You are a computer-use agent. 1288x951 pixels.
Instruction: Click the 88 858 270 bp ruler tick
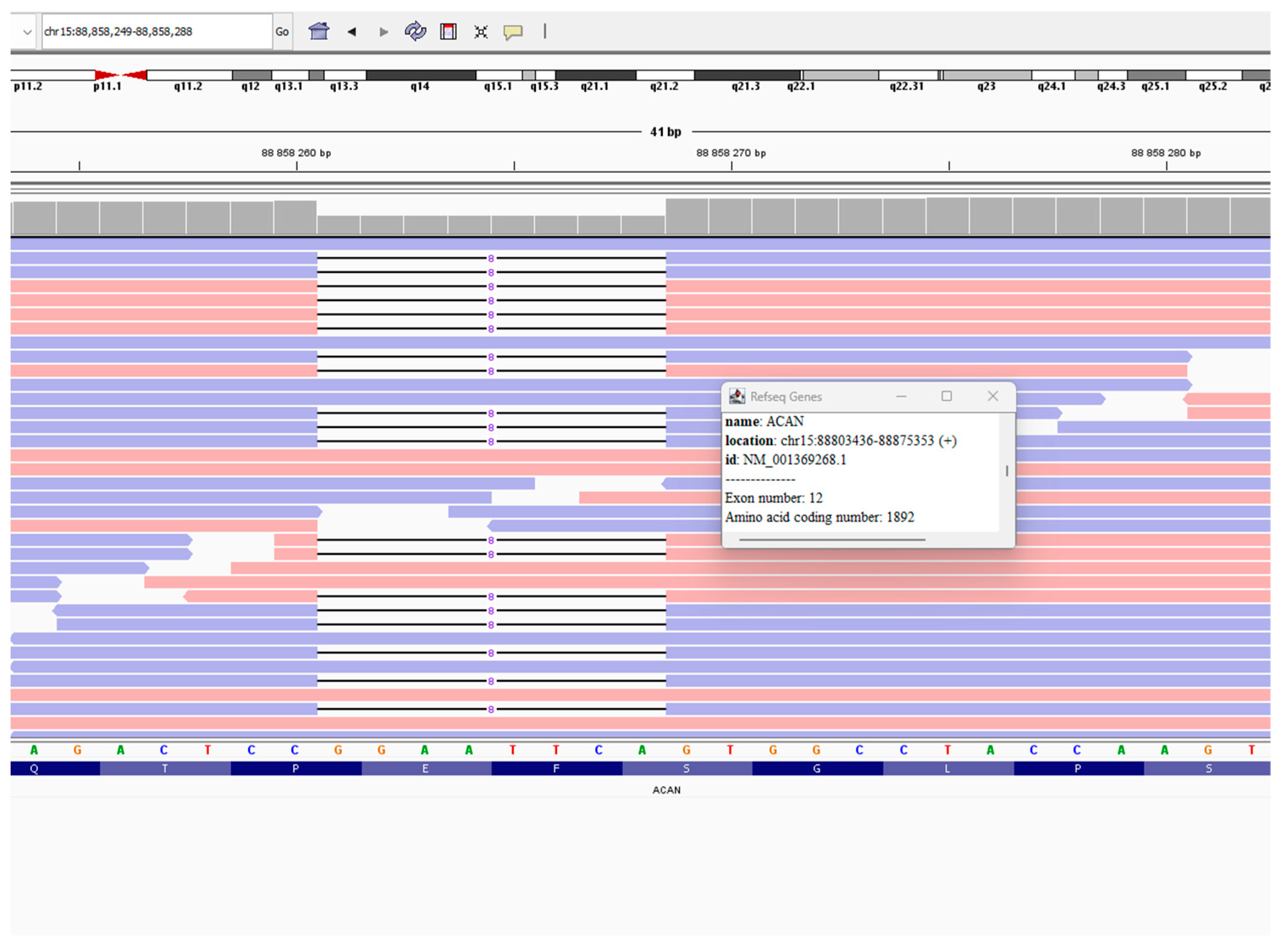pyautogui.click(x=732, y=165)
